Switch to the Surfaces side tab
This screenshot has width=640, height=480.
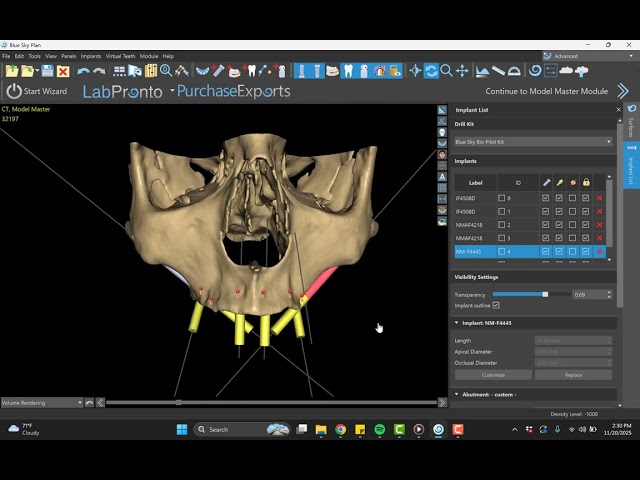(631, 126)
